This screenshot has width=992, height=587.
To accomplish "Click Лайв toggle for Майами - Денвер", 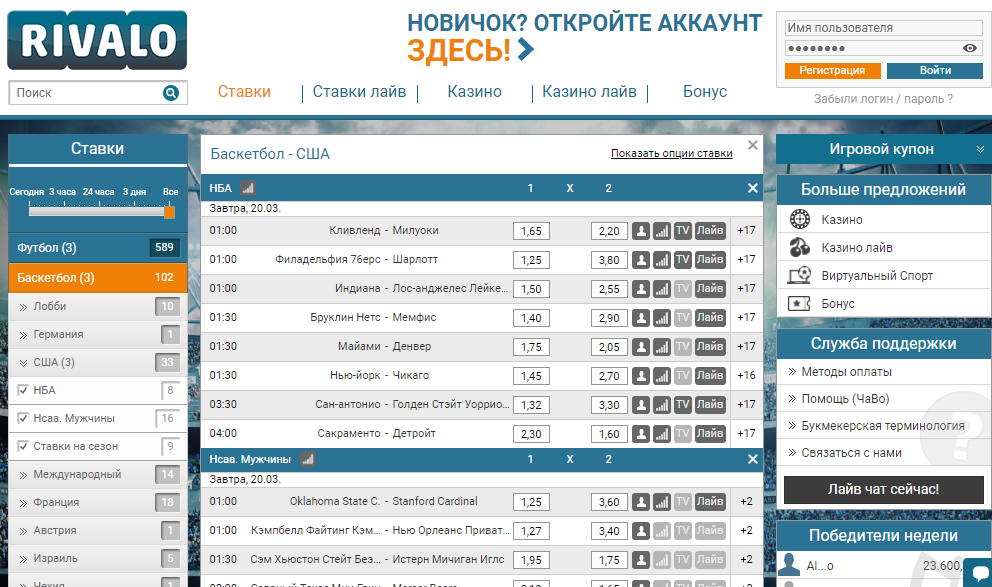I will point(710,347).
